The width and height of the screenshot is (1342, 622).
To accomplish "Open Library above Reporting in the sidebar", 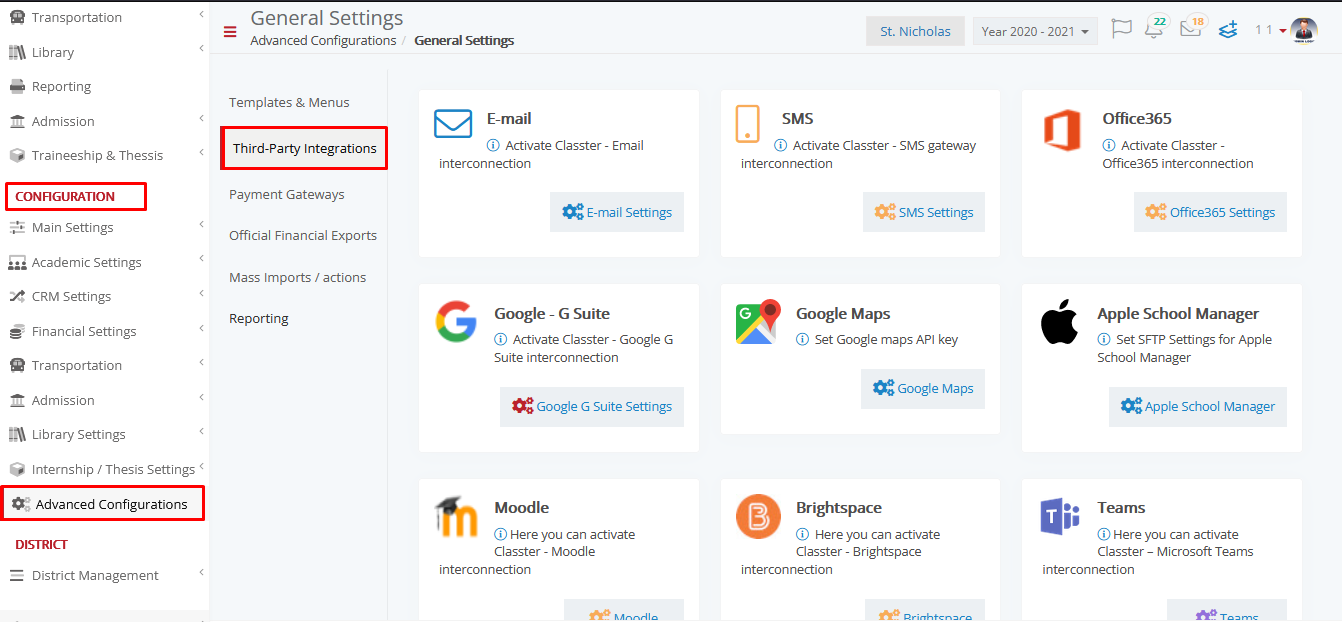I will (x=53, y=52).
